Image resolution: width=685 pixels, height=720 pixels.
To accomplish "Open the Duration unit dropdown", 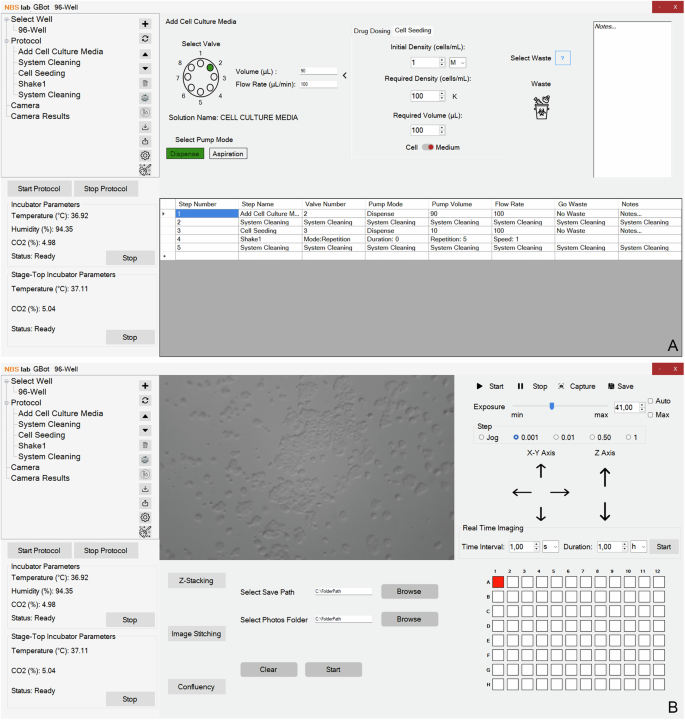I will (637, 547).
